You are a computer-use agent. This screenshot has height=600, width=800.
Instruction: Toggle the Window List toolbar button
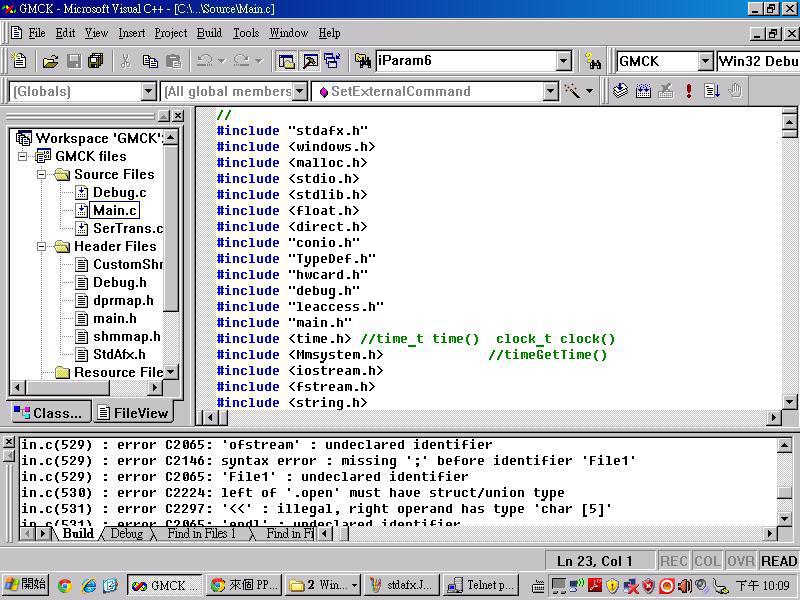(332, 61)
